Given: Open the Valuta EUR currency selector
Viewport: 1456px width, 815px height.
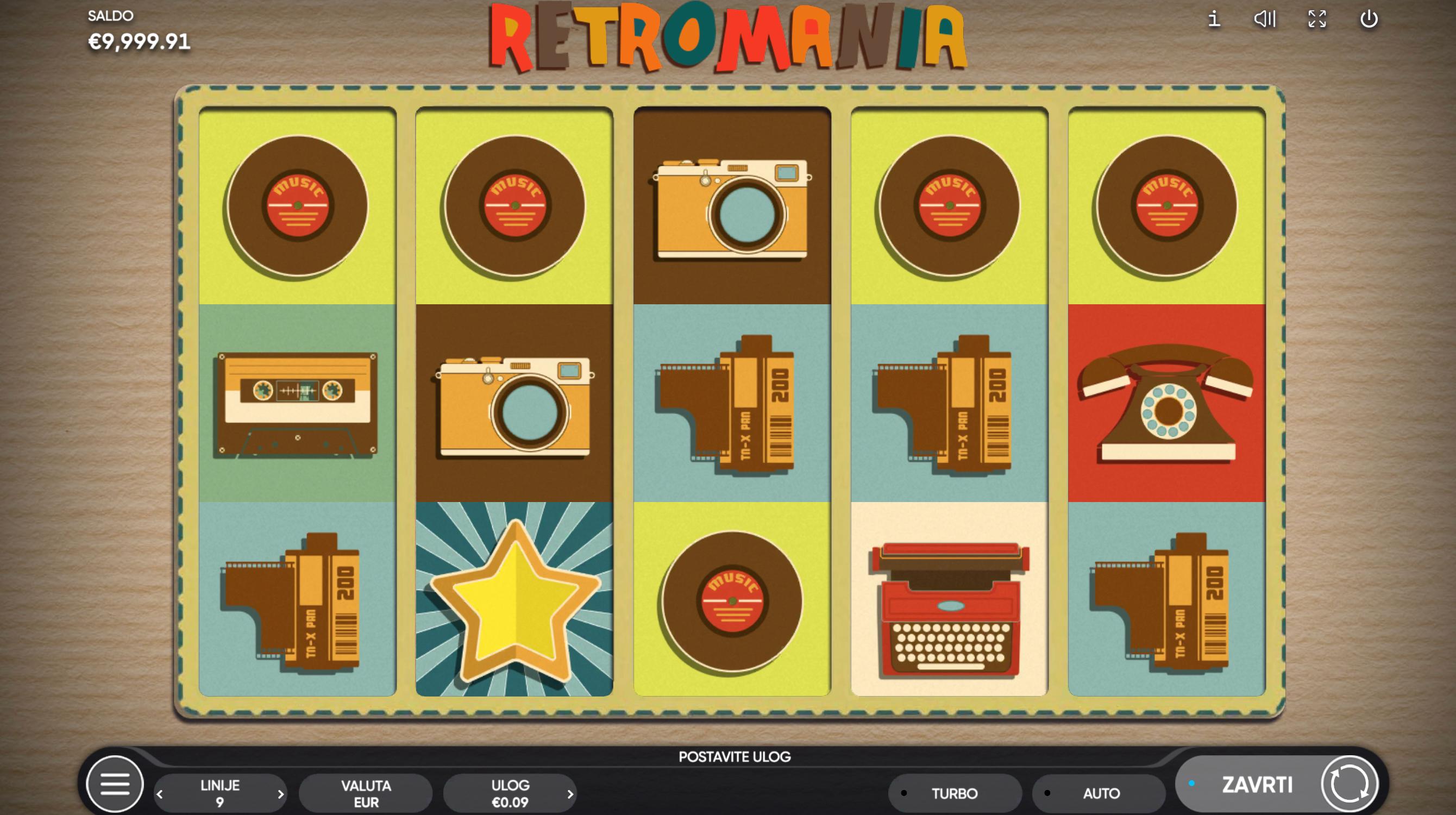Looking at the screenshot, I should tap(366, 793).
